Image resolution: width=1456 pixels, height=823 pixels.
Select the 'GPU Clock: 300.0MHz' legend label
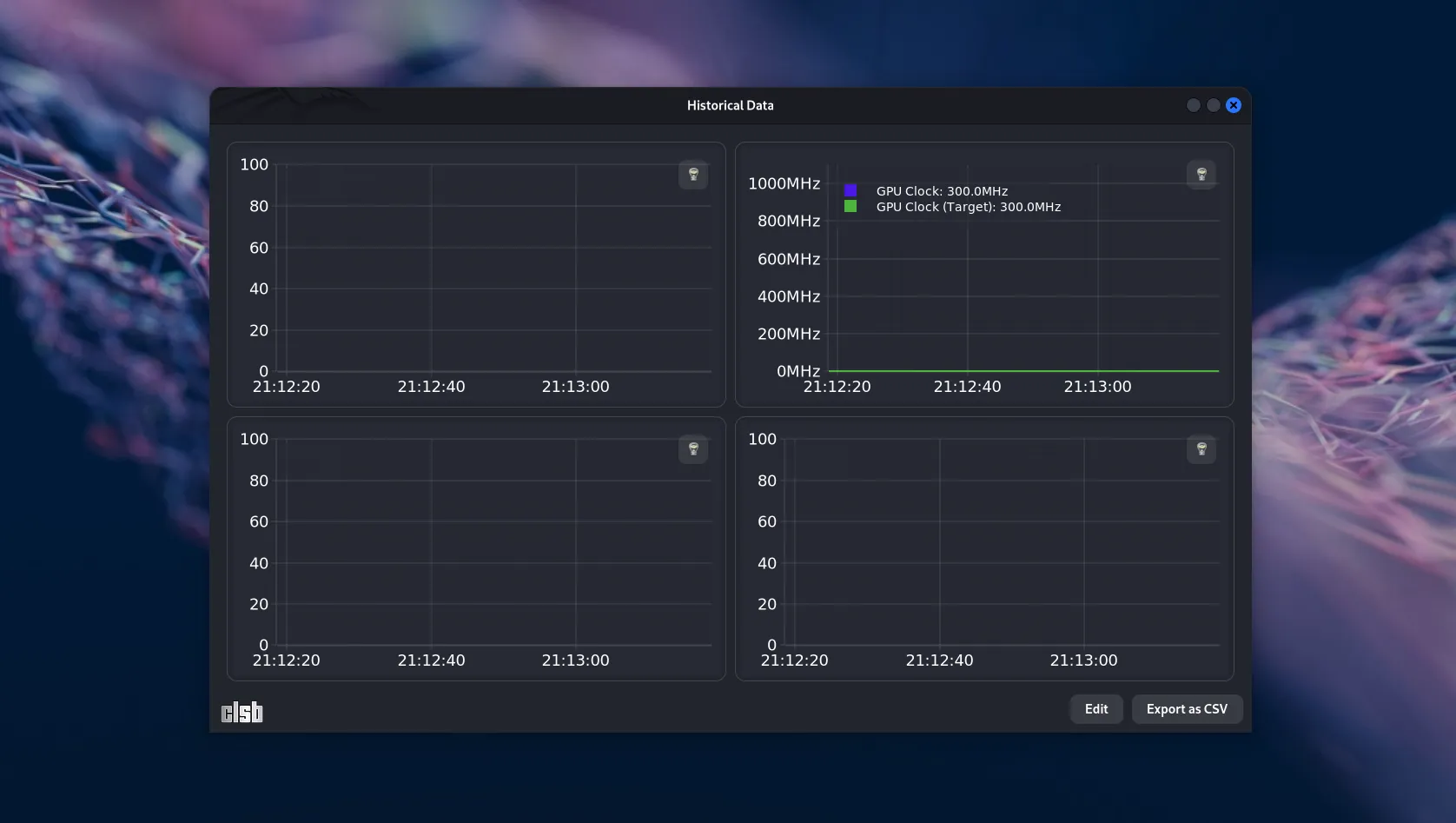(942, 191)
